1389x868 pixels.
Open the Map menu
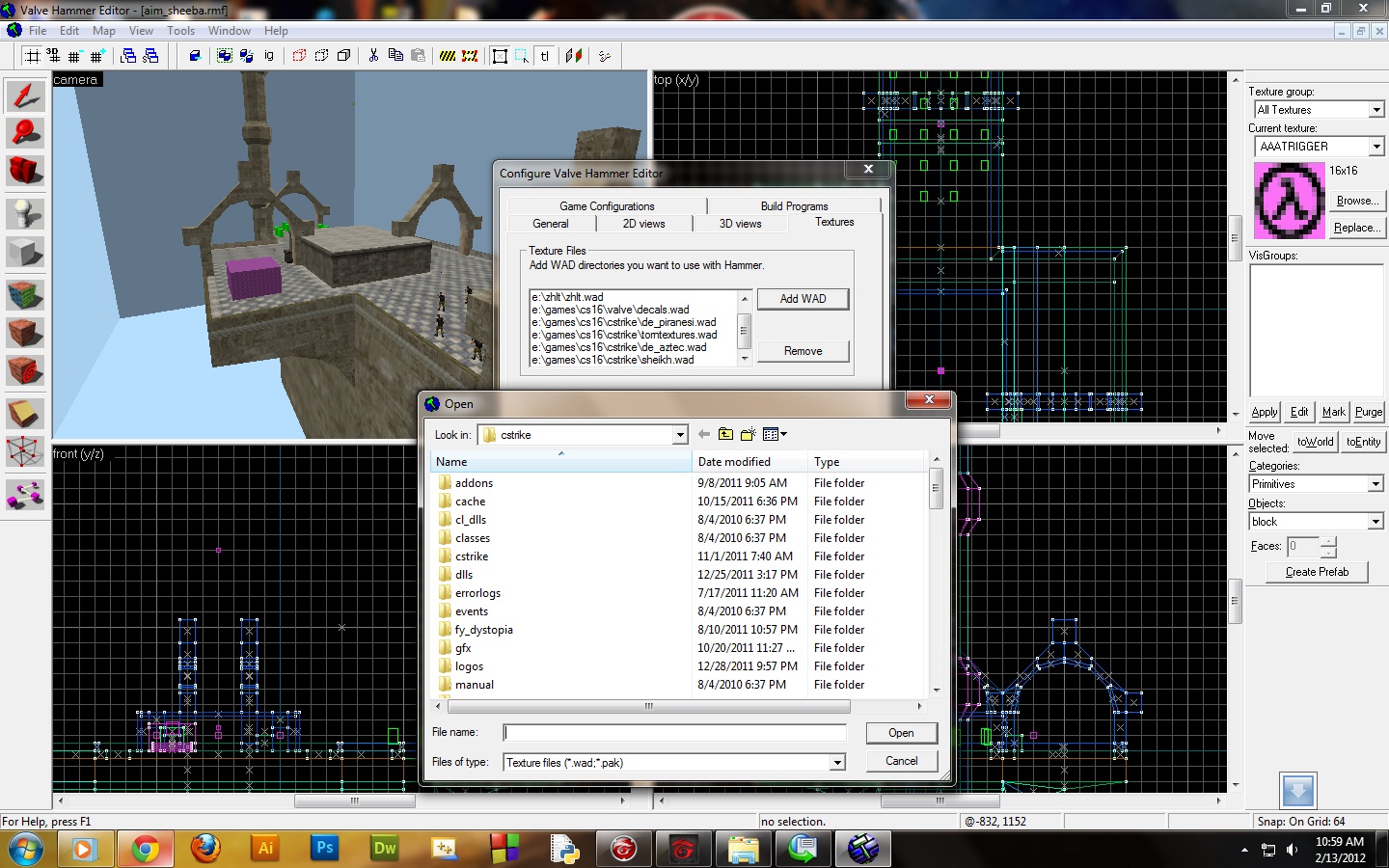(104, 31)
